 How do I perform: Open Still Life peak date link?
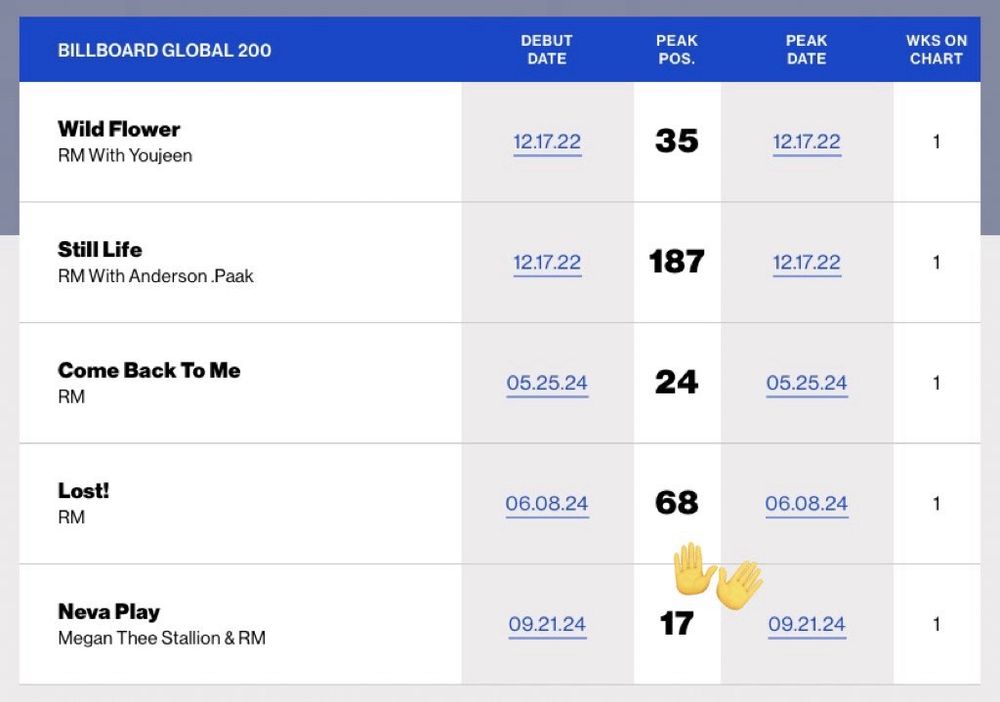coord(806,262)
